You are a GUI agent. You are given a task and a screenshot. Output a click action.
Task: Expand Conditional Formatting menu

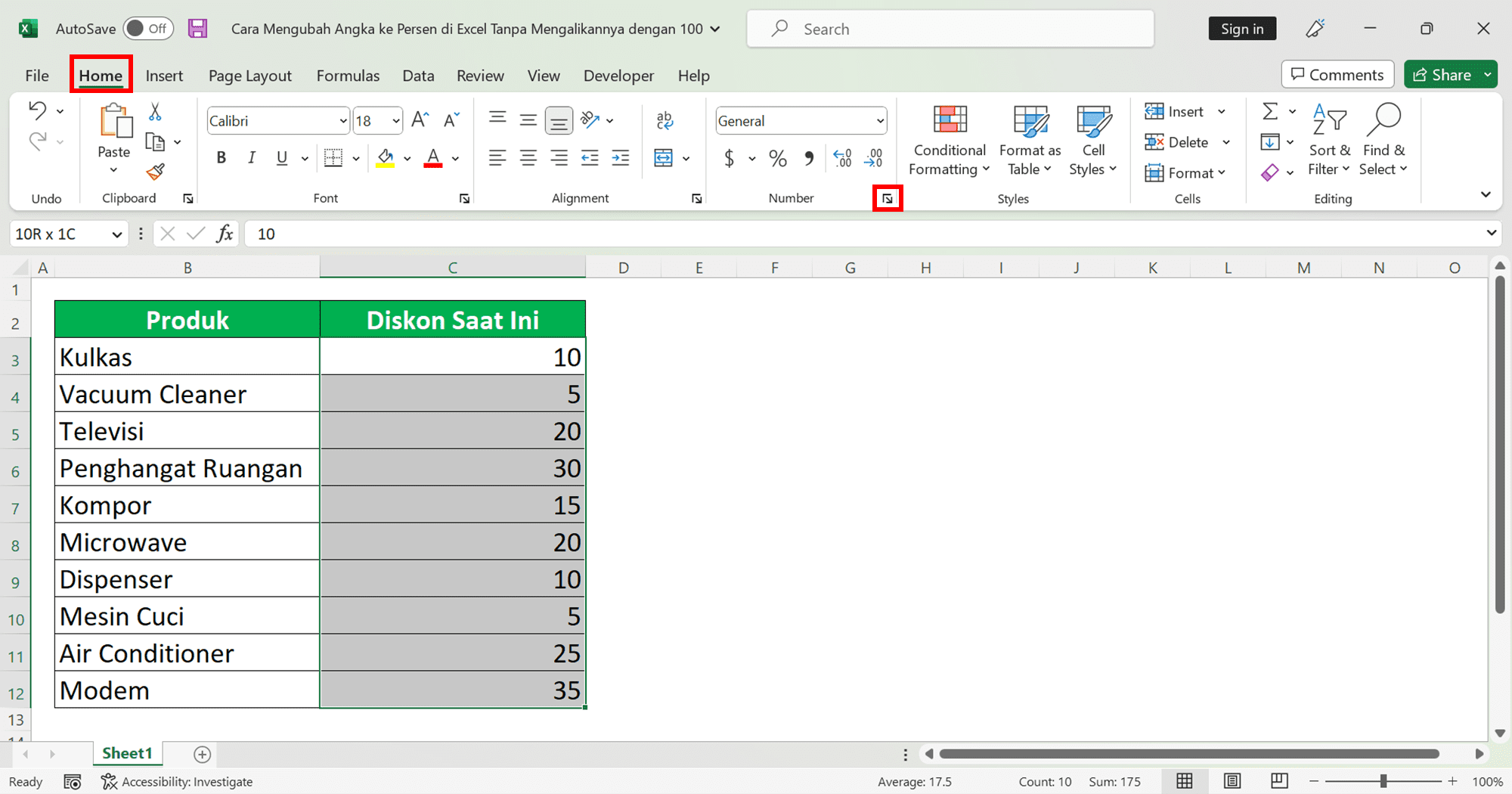[x=950, y=141]
